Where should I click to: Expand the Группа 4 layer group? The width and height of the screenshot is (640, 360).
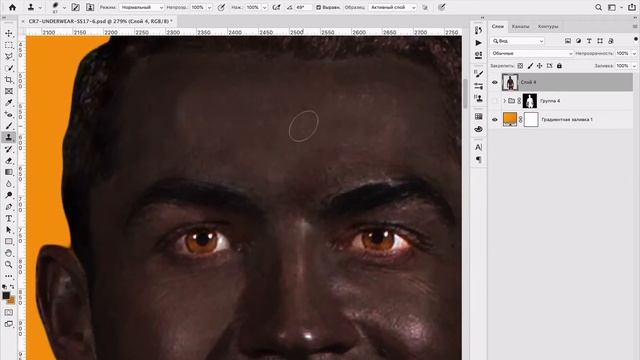[504, 101]
